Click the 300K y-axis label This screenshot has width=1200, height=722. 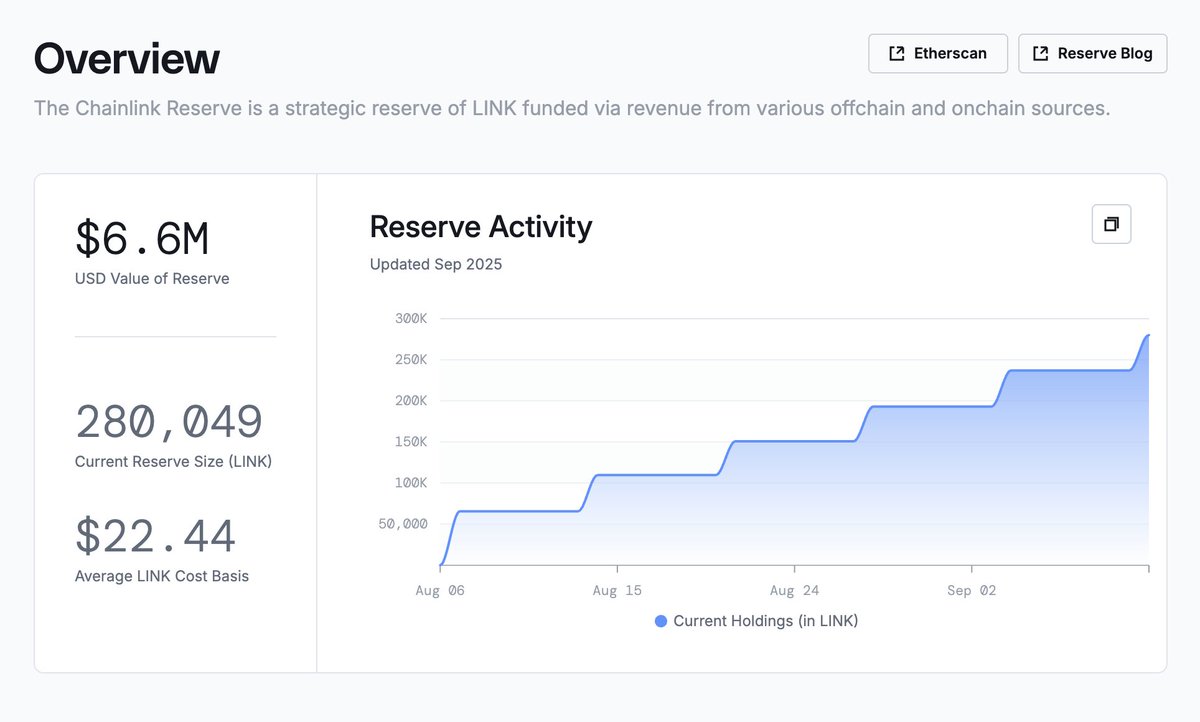point(411,319)
